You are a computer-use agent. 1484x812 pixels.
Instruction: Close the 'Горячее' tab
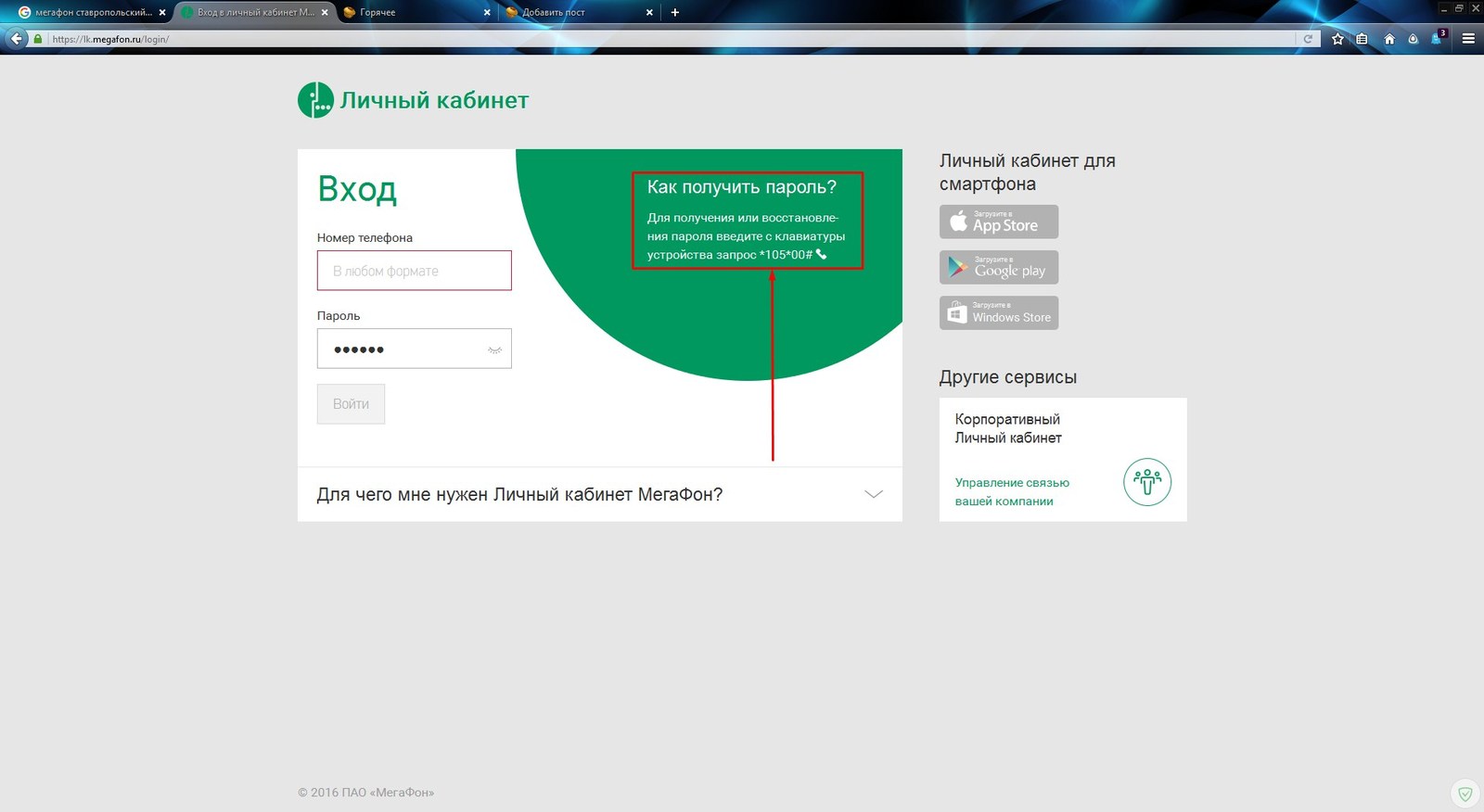(x=487, y=13)
